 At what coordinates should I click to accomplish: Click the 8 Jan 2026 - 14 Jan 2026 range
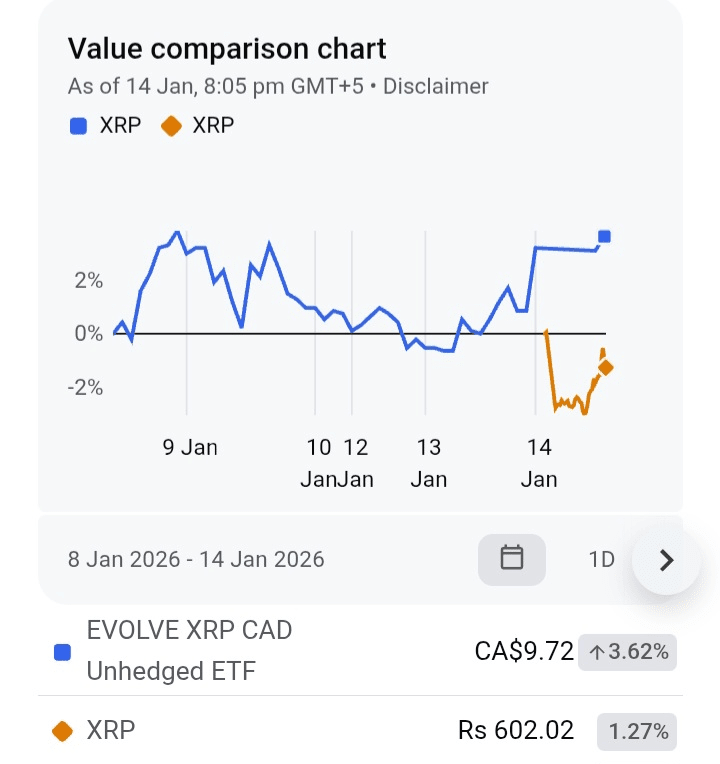(196, 559)
